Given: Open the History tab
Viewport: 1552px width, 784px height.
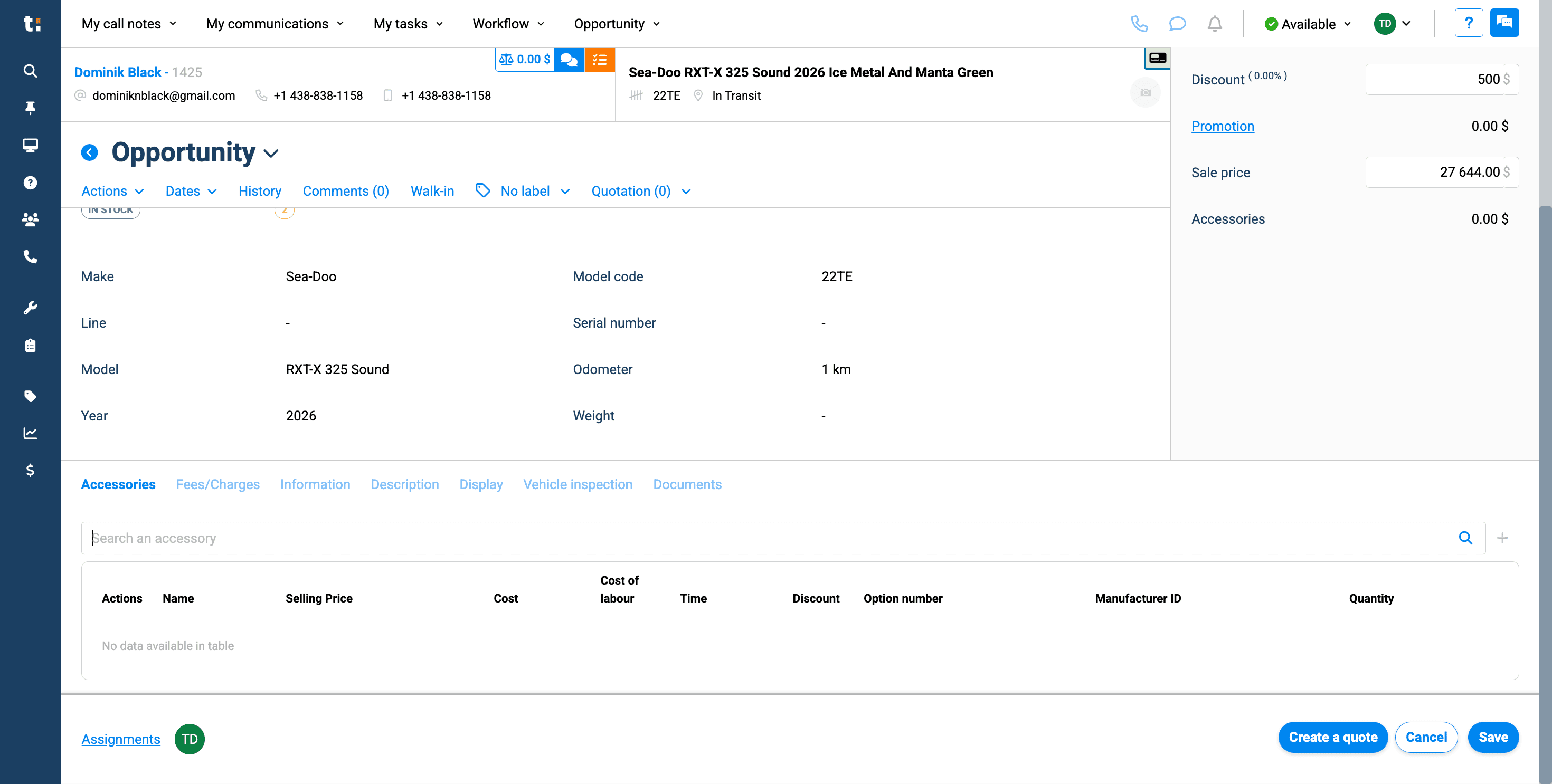Looking at the screenshot, I should tap(260, 191).
